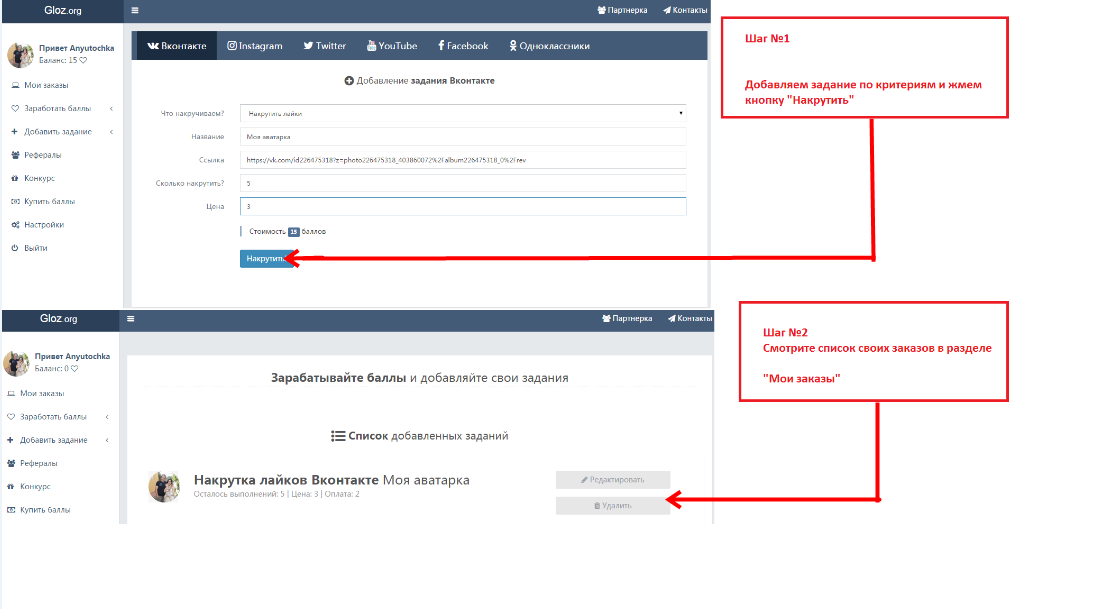Click the Twitter bird icon
Image resolution: width=1115 pixels, height=609 pixels.
(x=309, y=46)
